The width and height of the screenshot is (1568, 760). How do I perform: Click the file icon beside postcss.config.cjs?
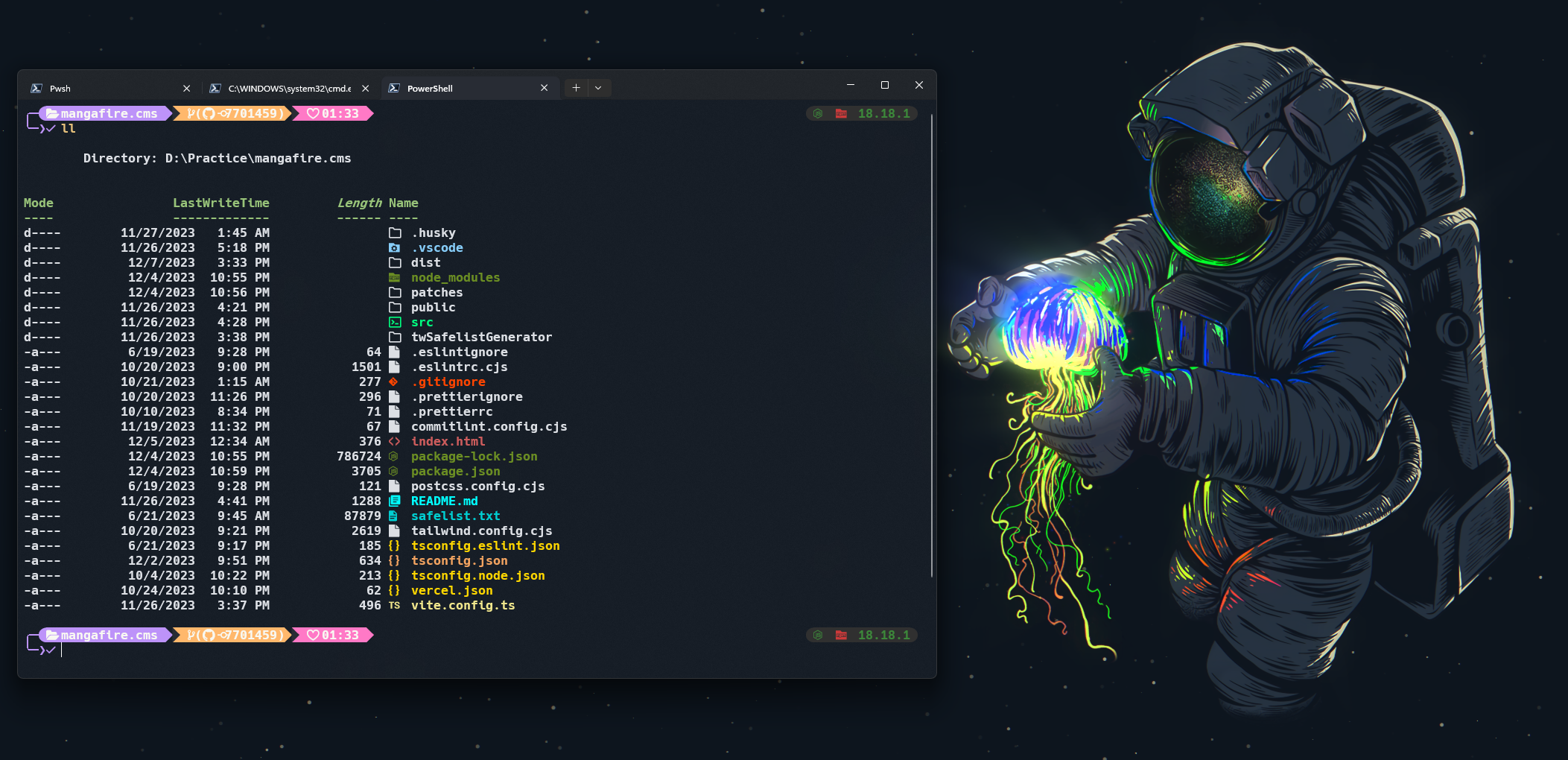click(x=395, y=487)
